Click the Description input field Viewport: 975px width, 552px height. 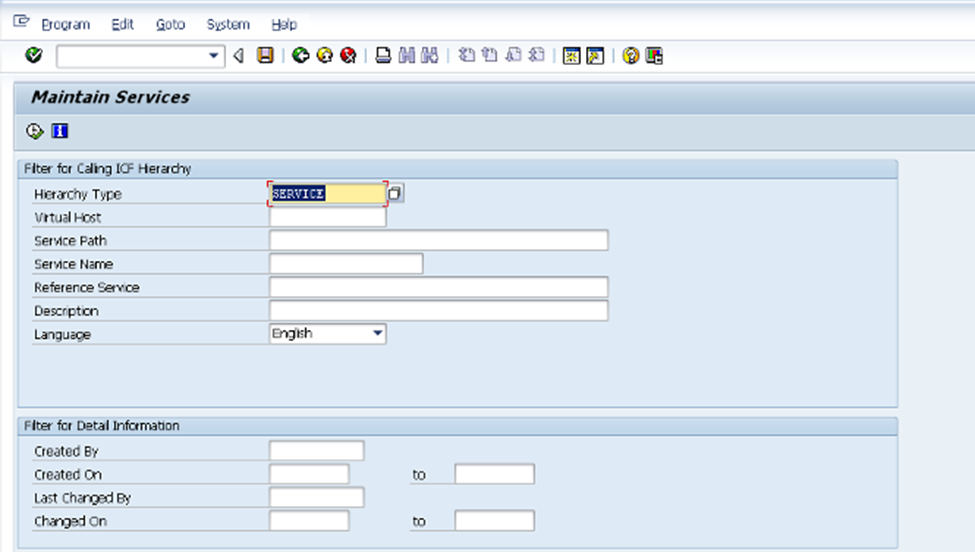(439, 311)
